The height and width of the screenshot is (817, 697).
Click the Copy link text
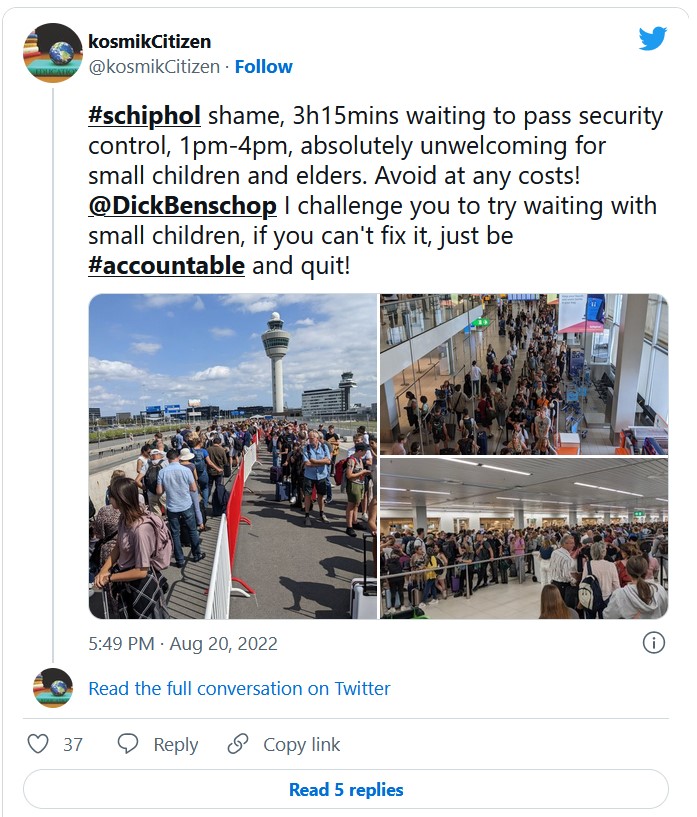coord(301,744)
